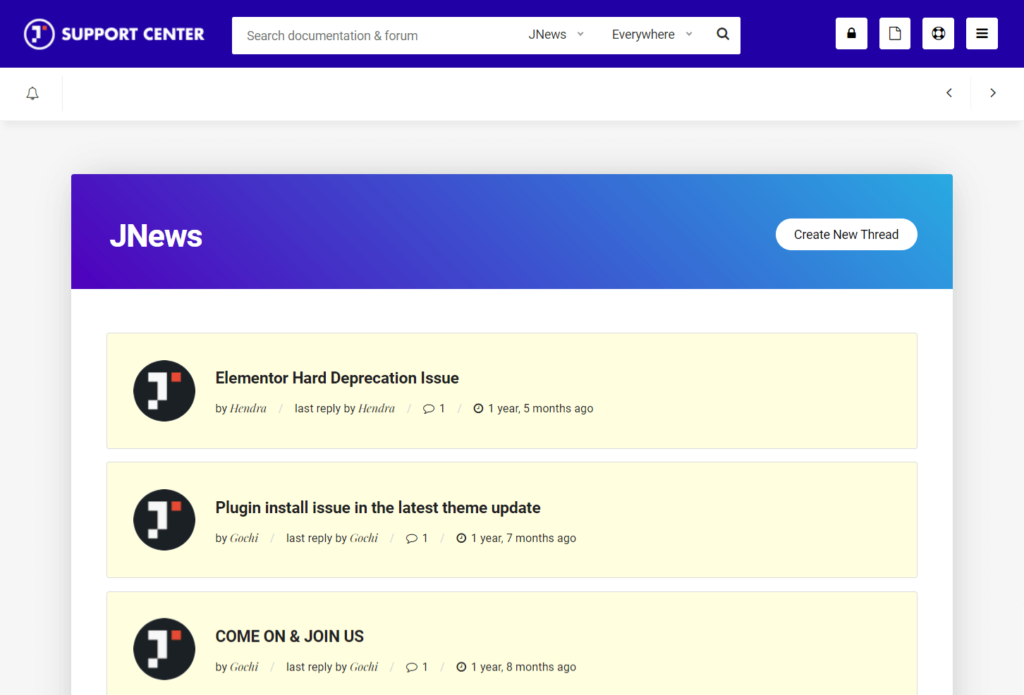Click the Support Center logo icon
The height and width of the screenshot is (695, 1024).
tap(36, 33)
